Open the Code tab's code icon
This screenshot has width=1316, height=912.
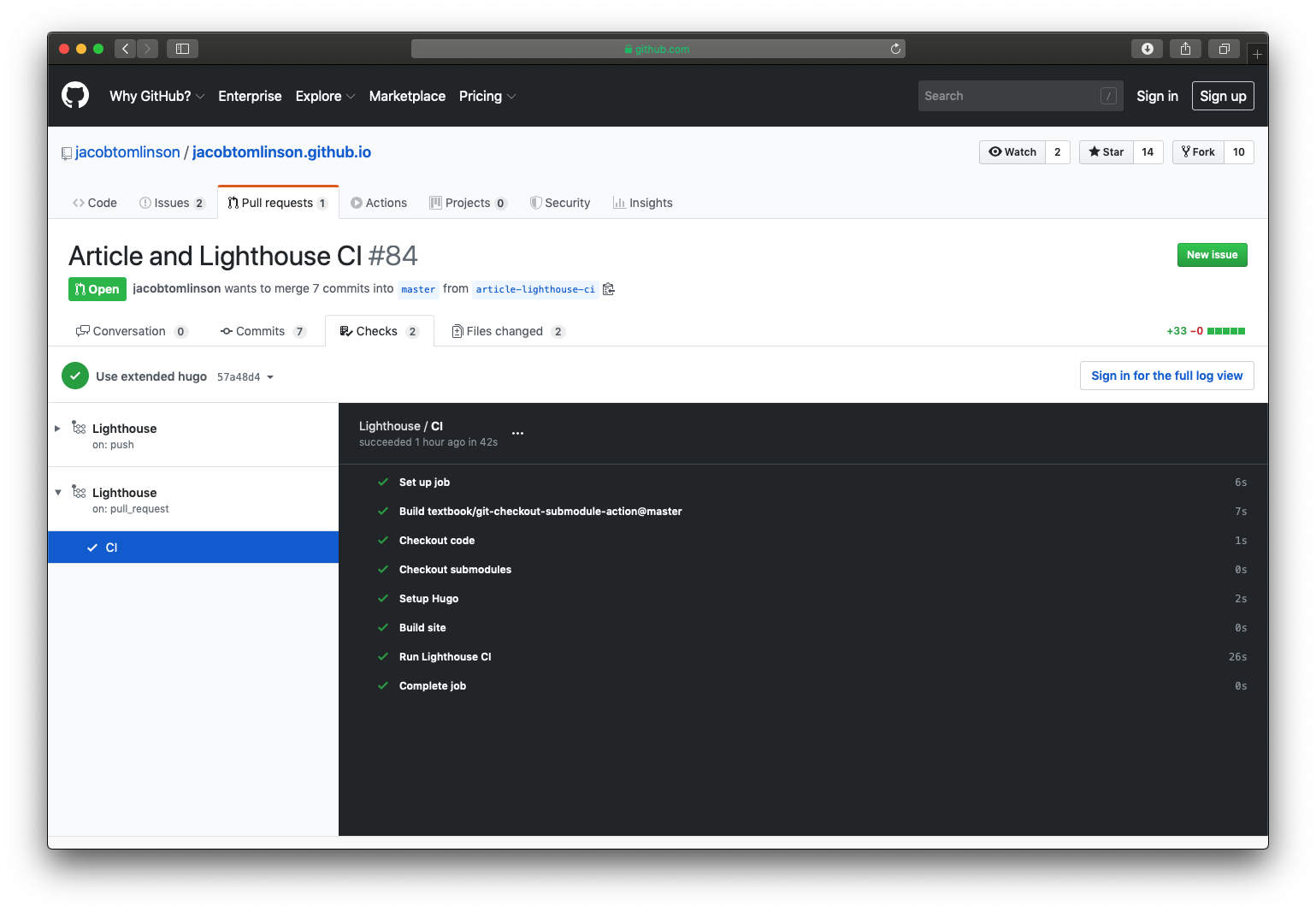79,203
